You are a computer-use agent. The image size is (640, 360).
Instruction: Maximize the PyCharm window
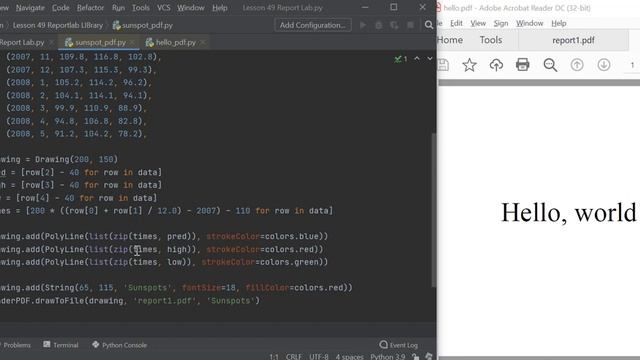tap(393, 7)
